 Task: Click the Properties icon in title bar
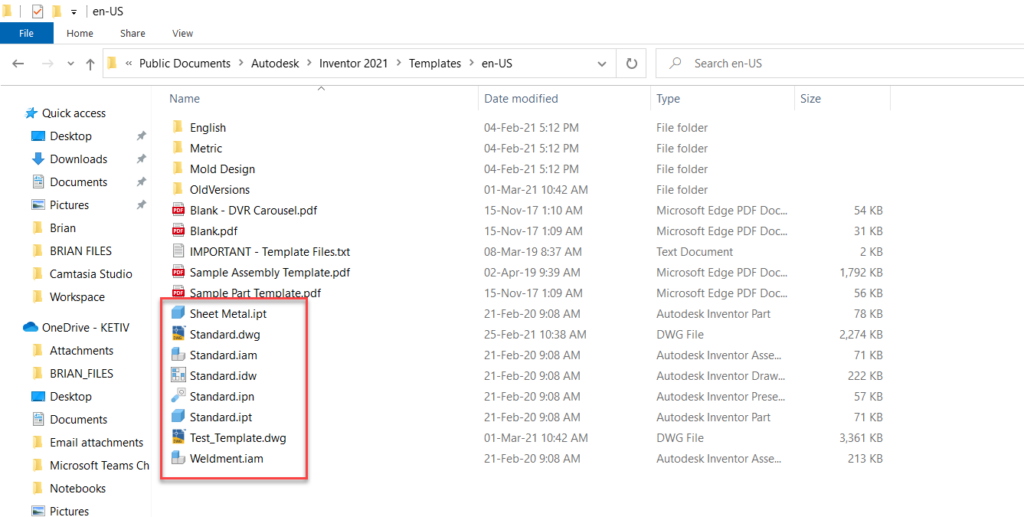click(37, 11)
